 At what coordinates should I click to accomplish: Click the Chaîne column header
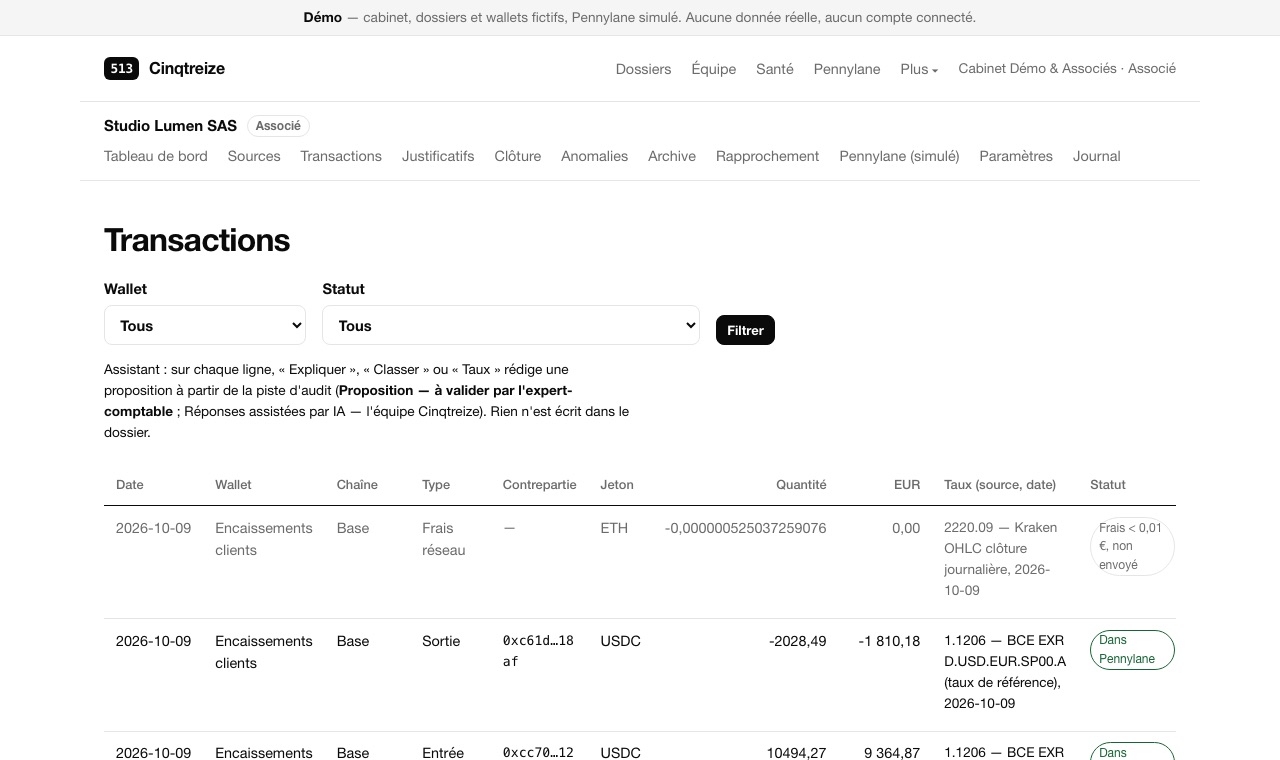click(357, 485)
